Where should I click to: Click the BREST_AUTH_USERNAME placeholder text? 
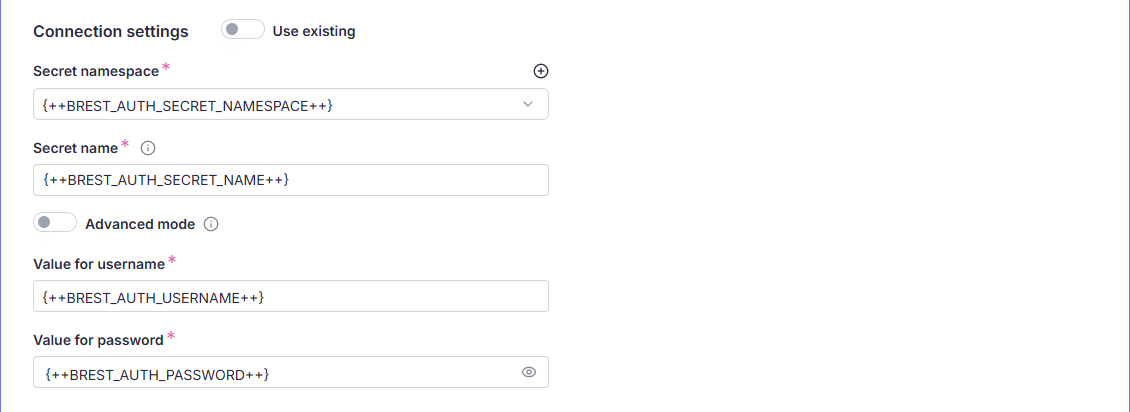click(x=154, y=297)
